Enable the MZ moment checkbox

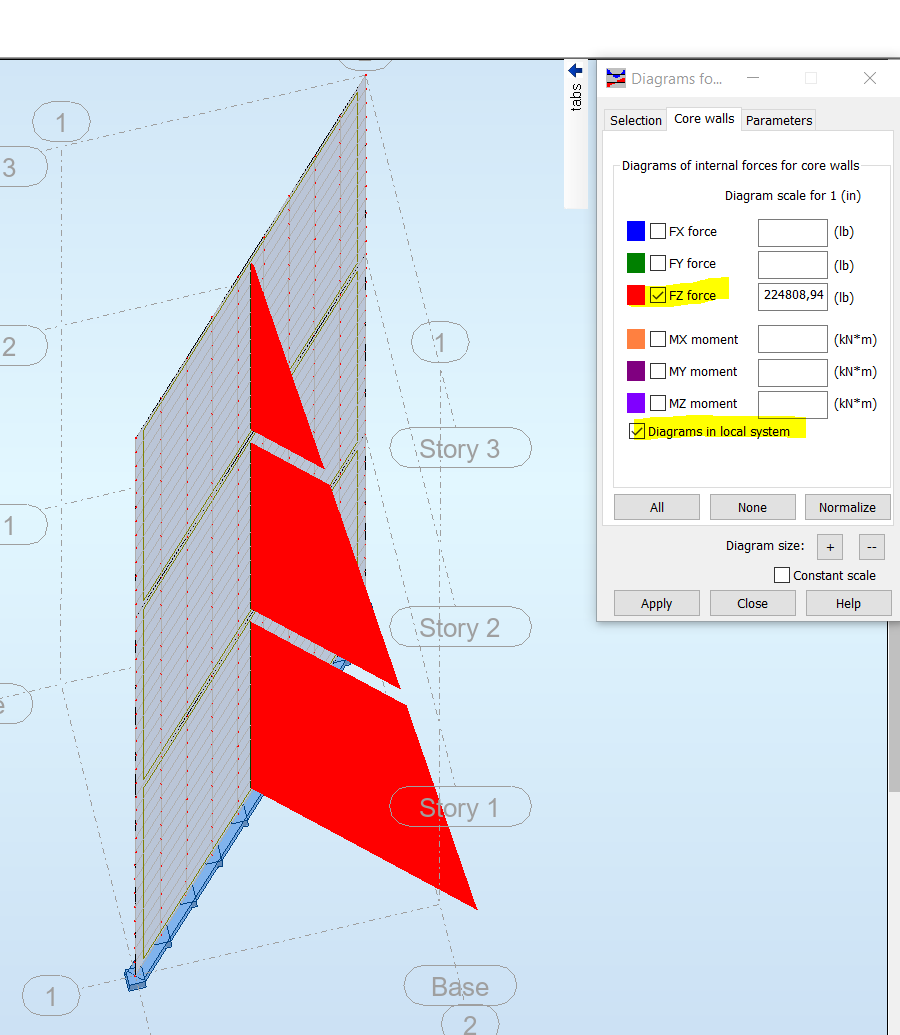tap(658, 403)
